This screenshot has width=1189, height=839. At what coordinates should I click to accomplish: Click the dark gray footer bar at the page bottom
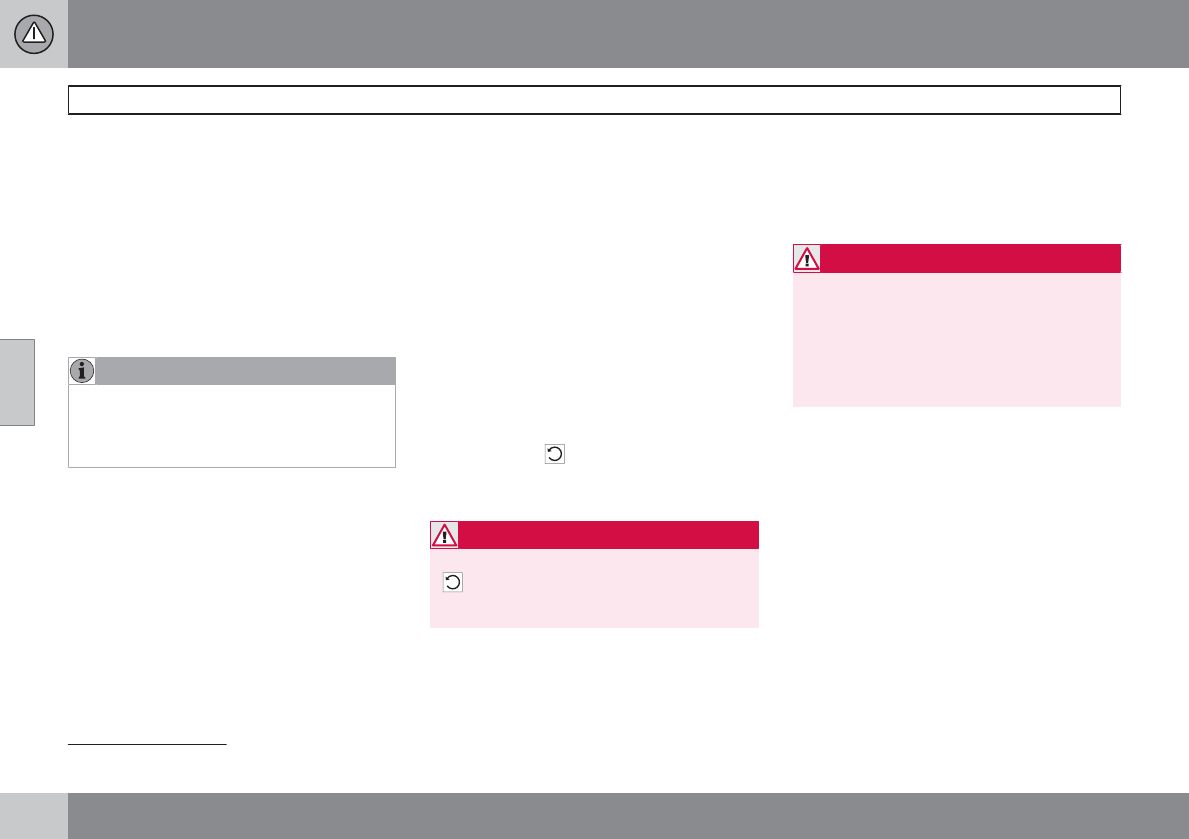click(628, 815)
